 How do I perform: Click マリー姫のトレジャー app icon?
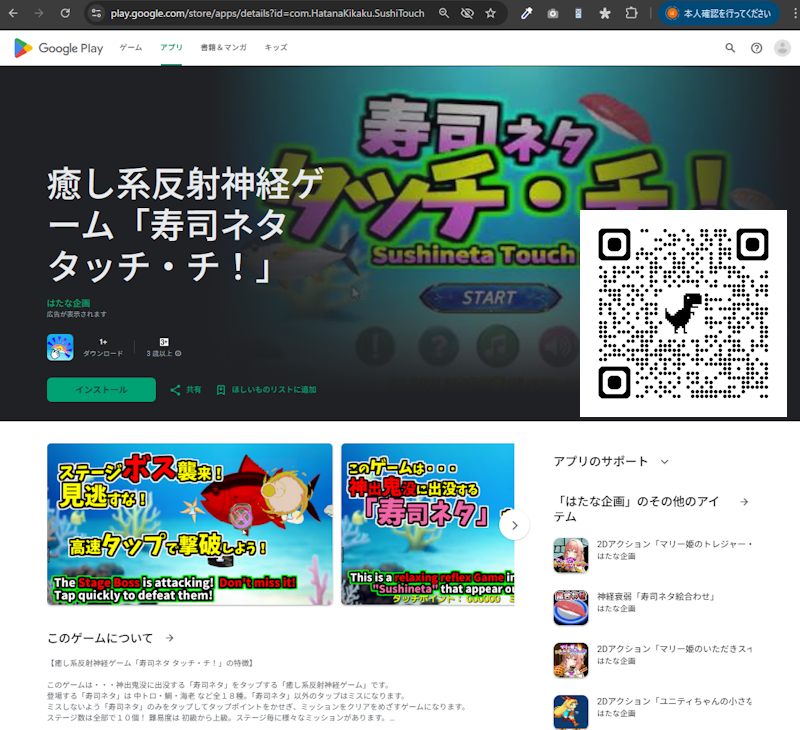[x=571, y=555]
